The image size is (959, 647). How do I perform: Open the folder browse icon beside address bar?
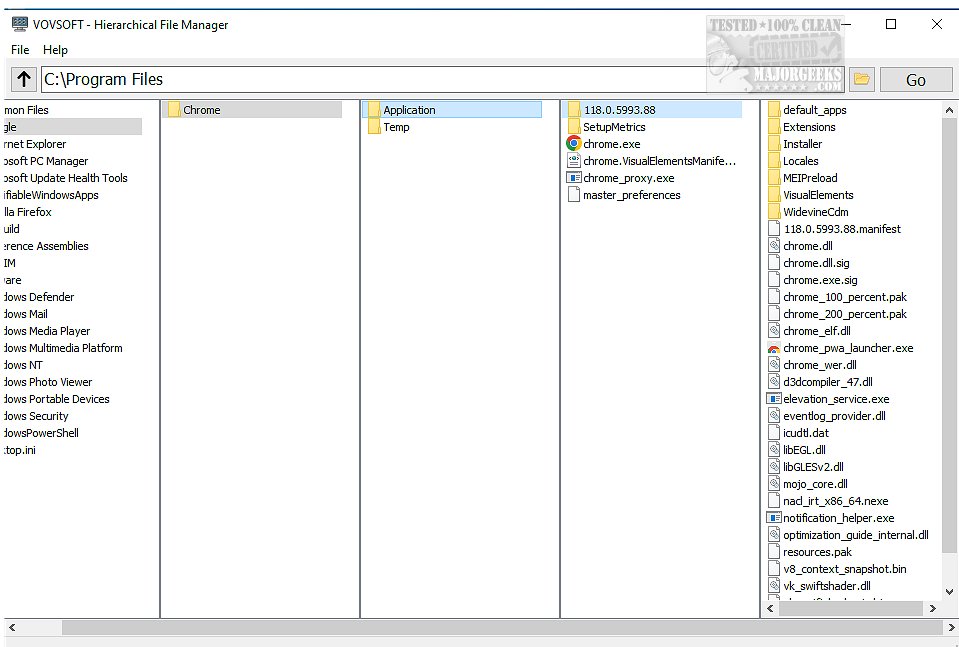862,79
